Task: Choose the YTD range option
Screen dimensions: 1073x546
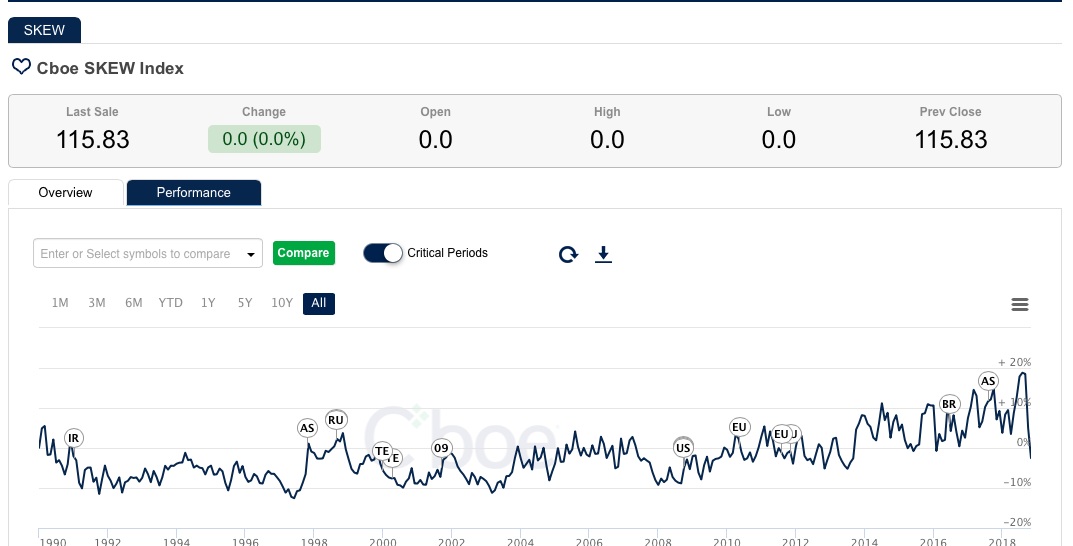Action: pyautogui.click(x=171, y=303)
